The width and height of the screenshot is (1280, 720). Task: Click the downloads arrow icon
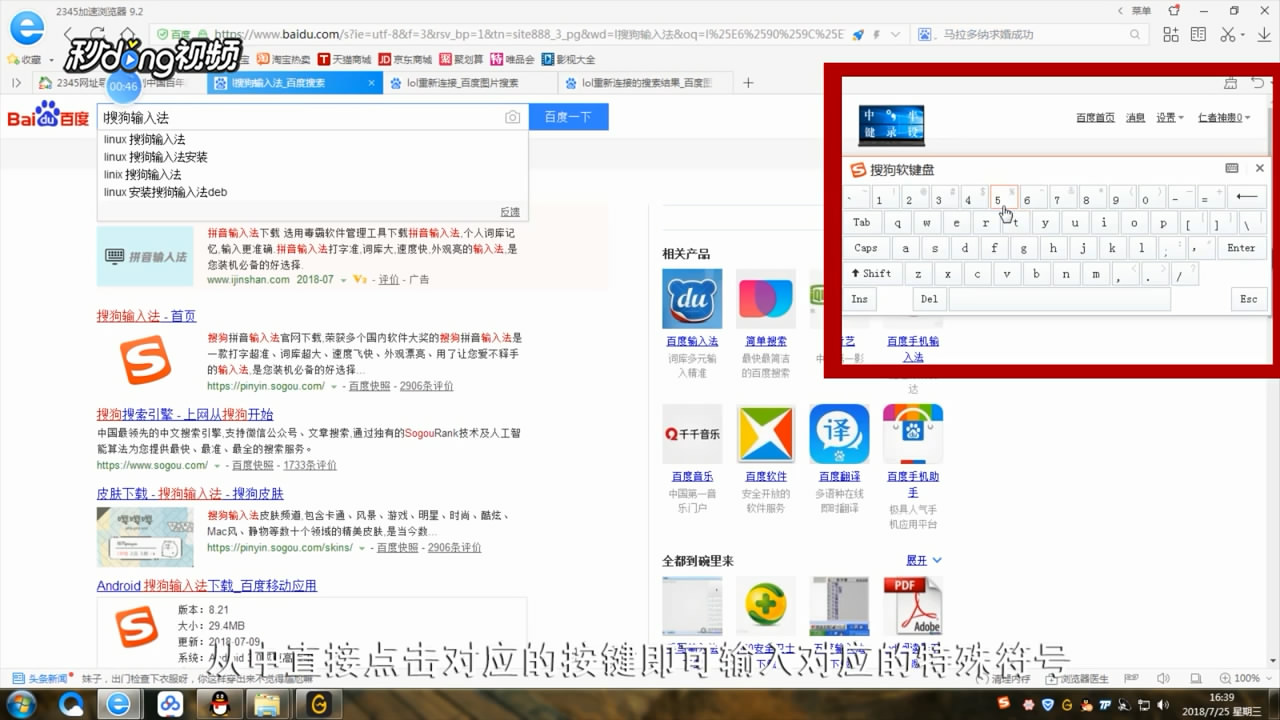(x=1262, y=34)
